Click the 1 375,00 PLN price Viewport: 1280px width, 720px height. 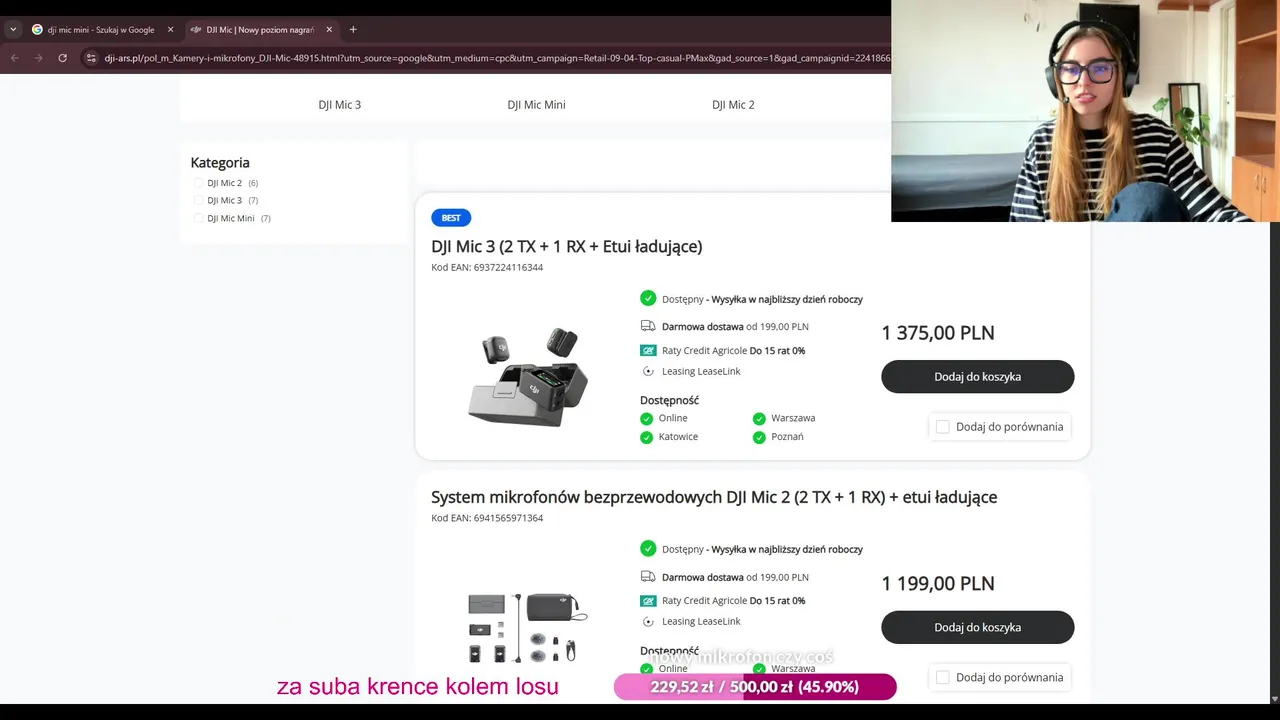(938, 333)
